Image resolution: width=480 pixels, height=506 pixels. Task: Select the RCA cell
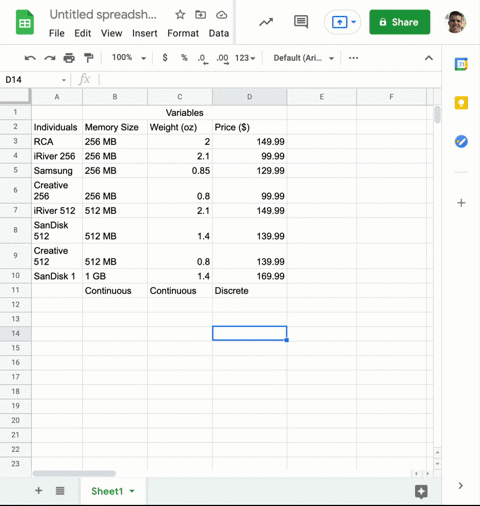point(57,141)
